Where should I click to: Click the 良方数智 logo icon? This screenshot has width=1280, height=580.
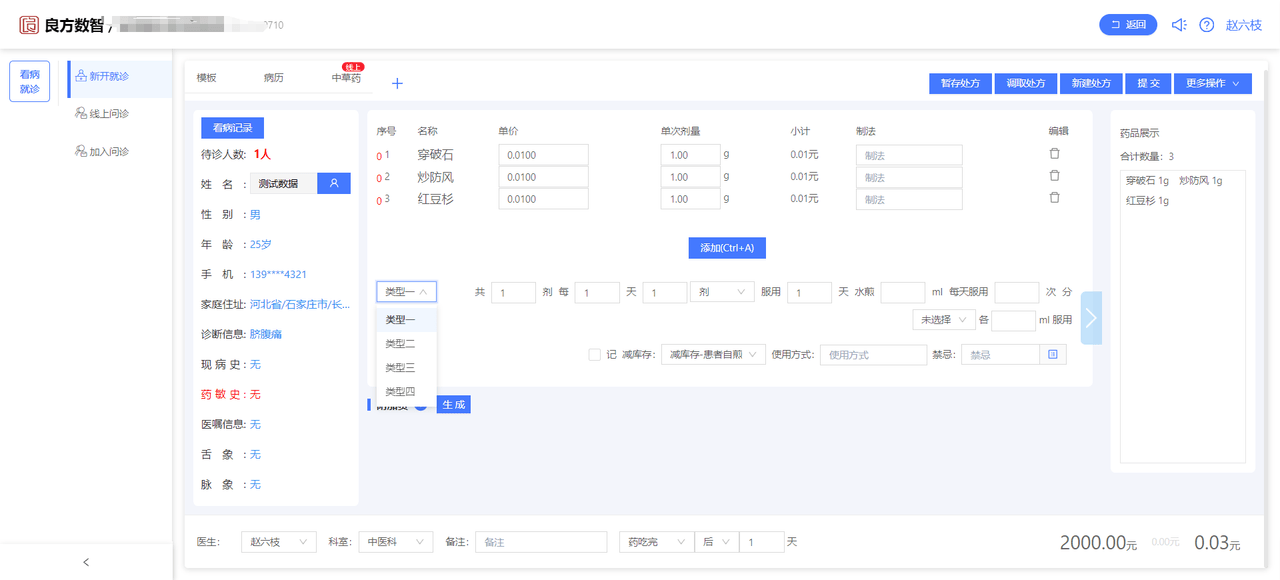29,25
